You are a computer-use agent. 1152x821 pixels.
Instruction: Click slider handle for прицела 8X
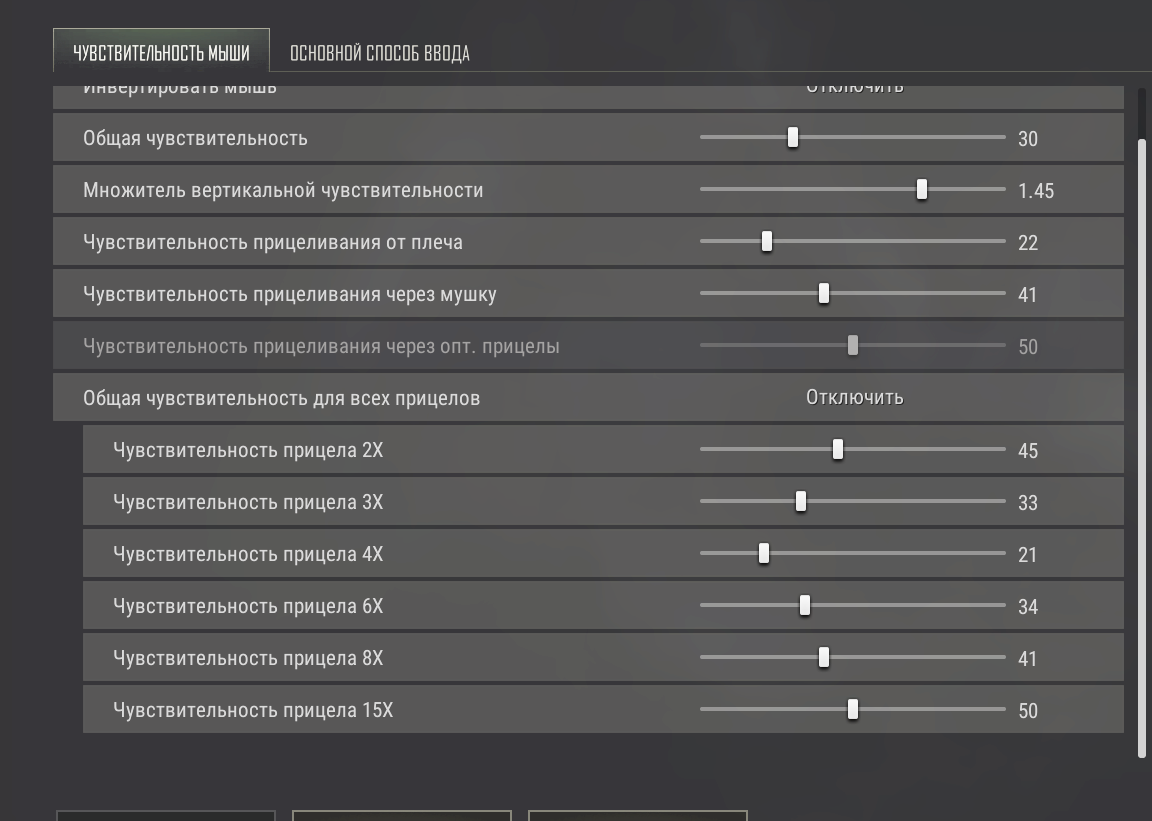tap(824, 657)
